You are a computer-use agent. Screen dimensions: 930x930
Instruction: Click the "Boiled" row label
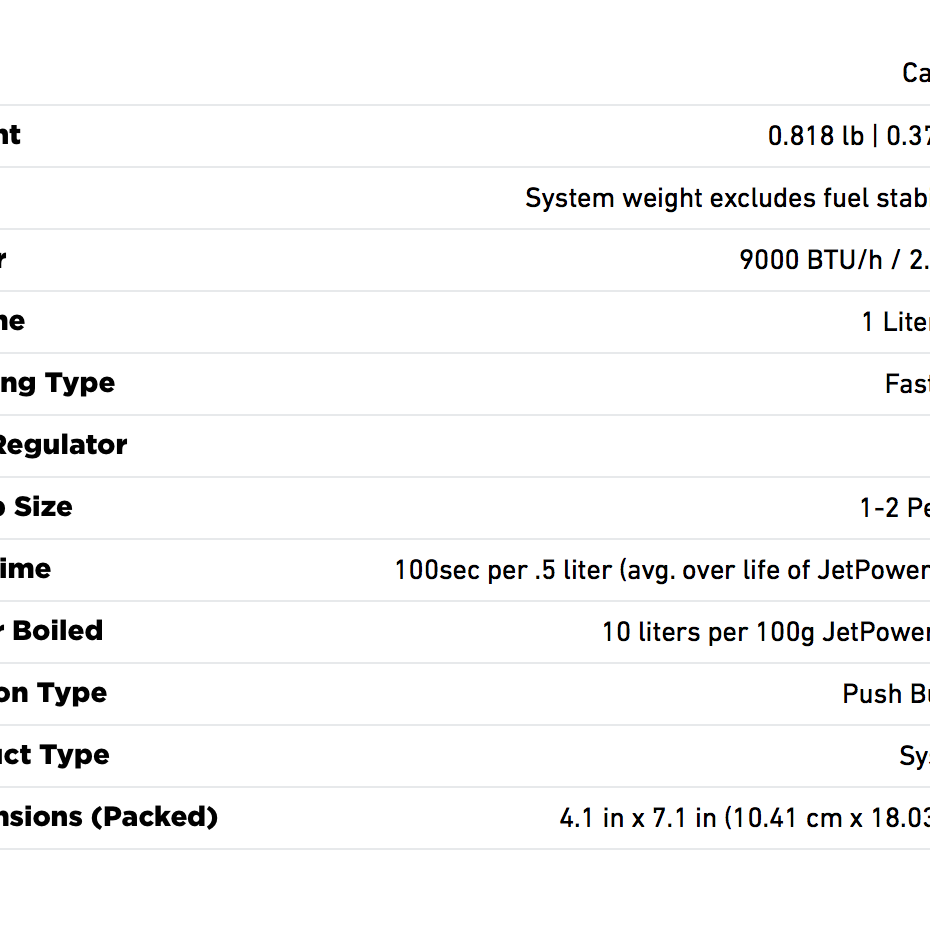point(57,631)
